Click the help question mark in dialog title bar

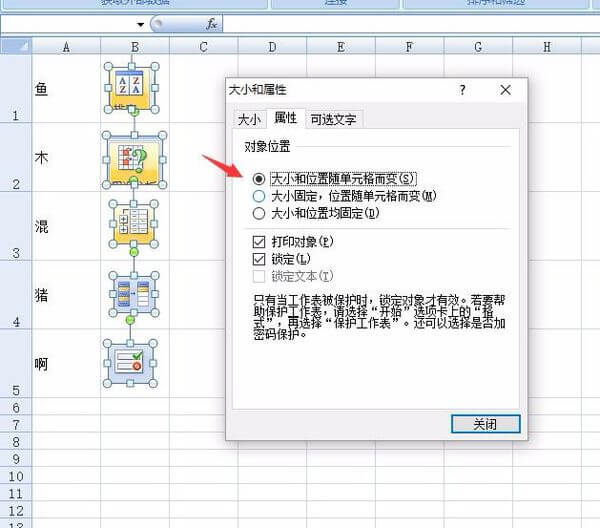(462, 90)
